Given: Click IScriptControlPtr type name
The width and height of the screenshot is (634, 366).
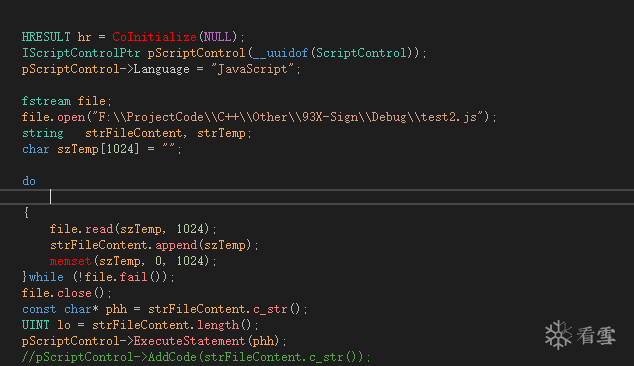Looking at the screenshot, I should [81, 53].
